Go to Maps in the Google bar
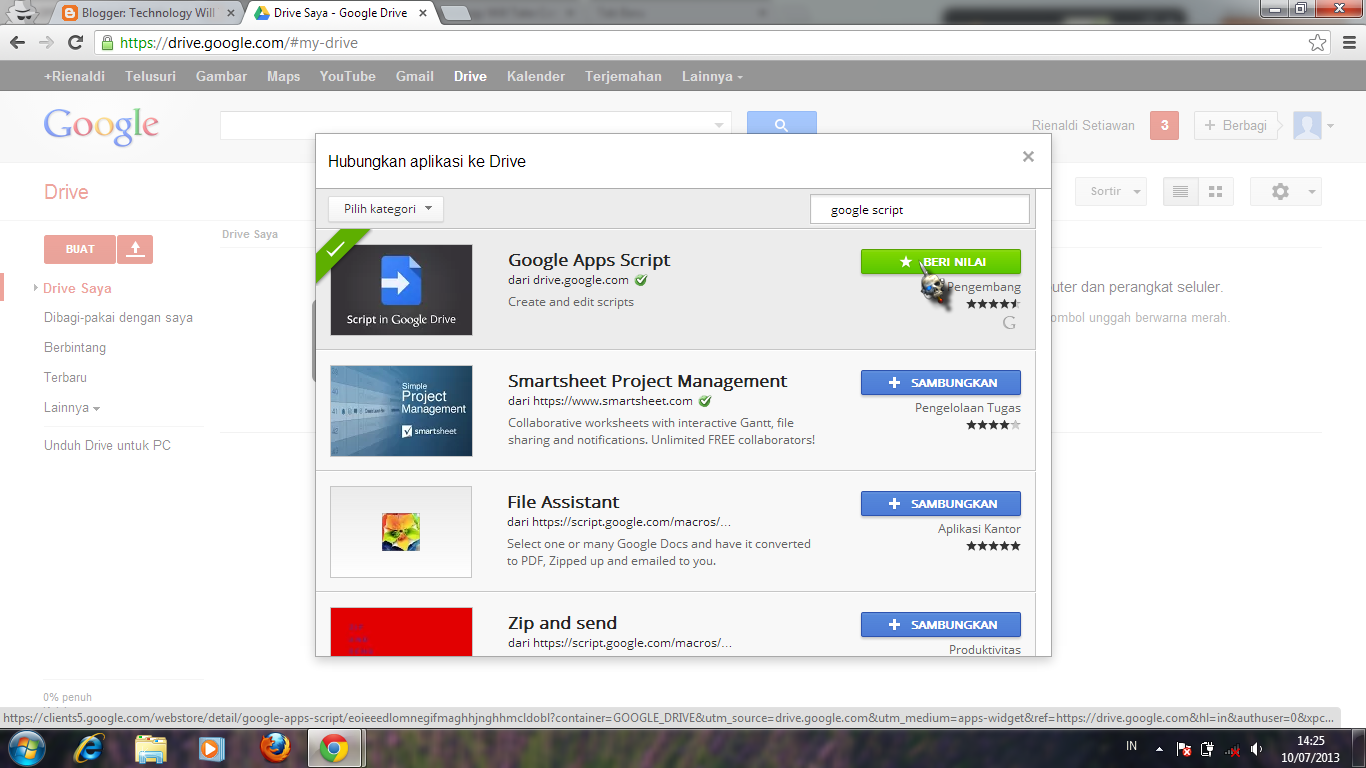The width and height of the screenshot is (1366, 768). coord(284,76)
